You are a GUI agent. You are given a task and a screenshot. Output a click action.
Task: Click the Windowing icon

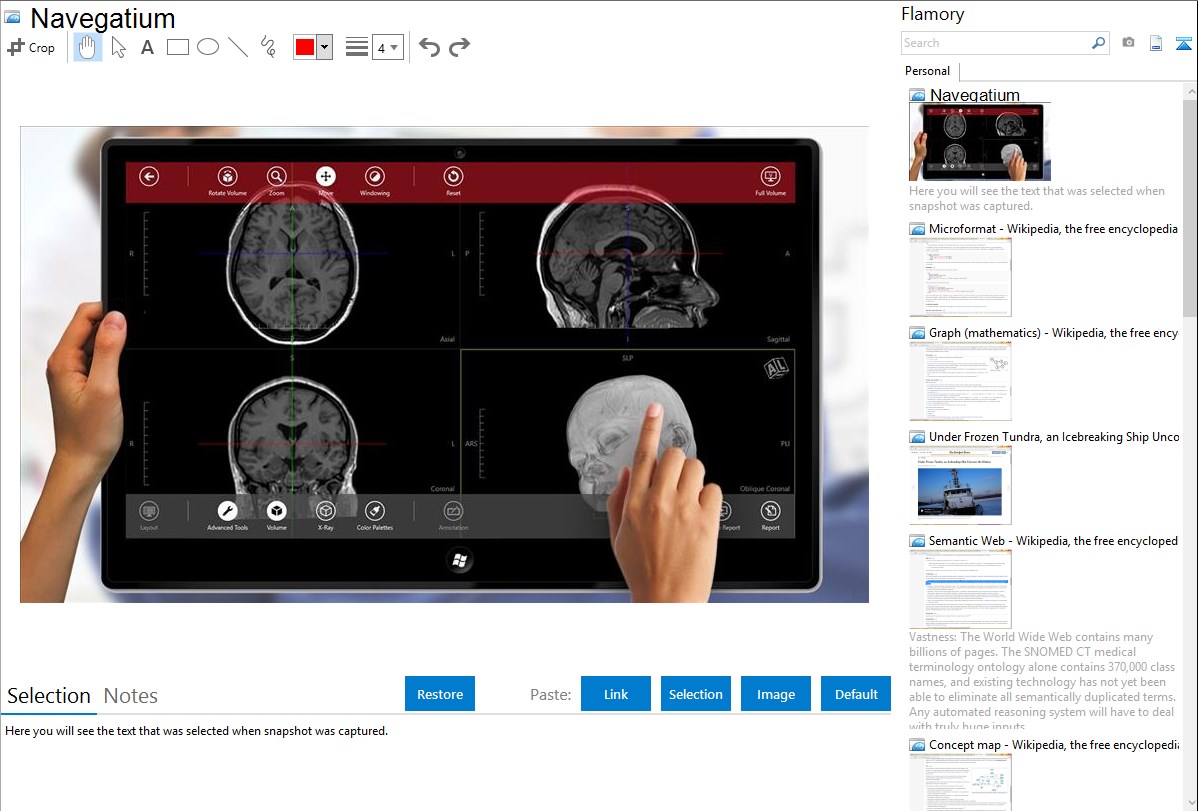click(374, 177)
